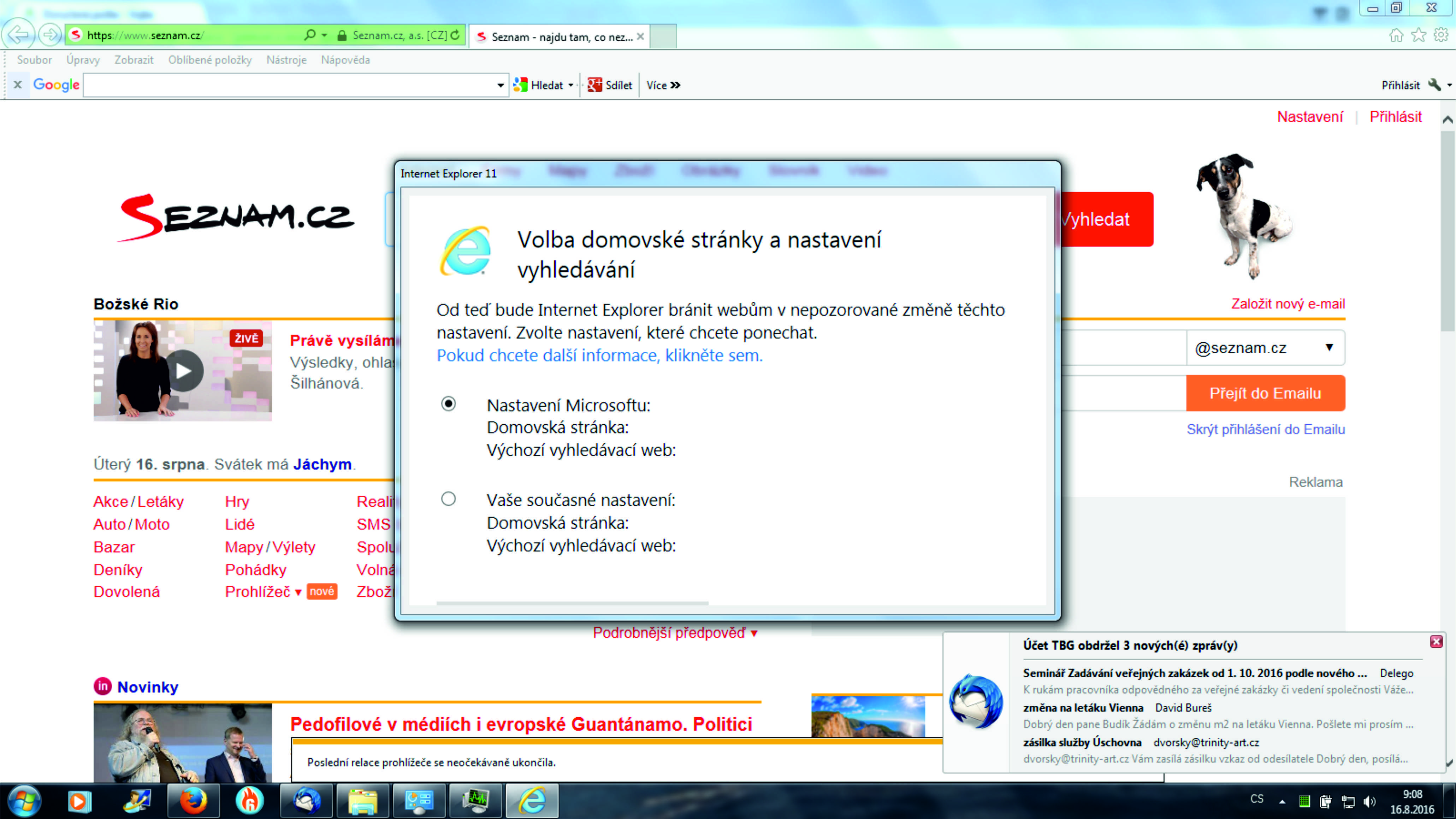Open the Home page icon
The image size is (1456, 819).
point(1396,36)
